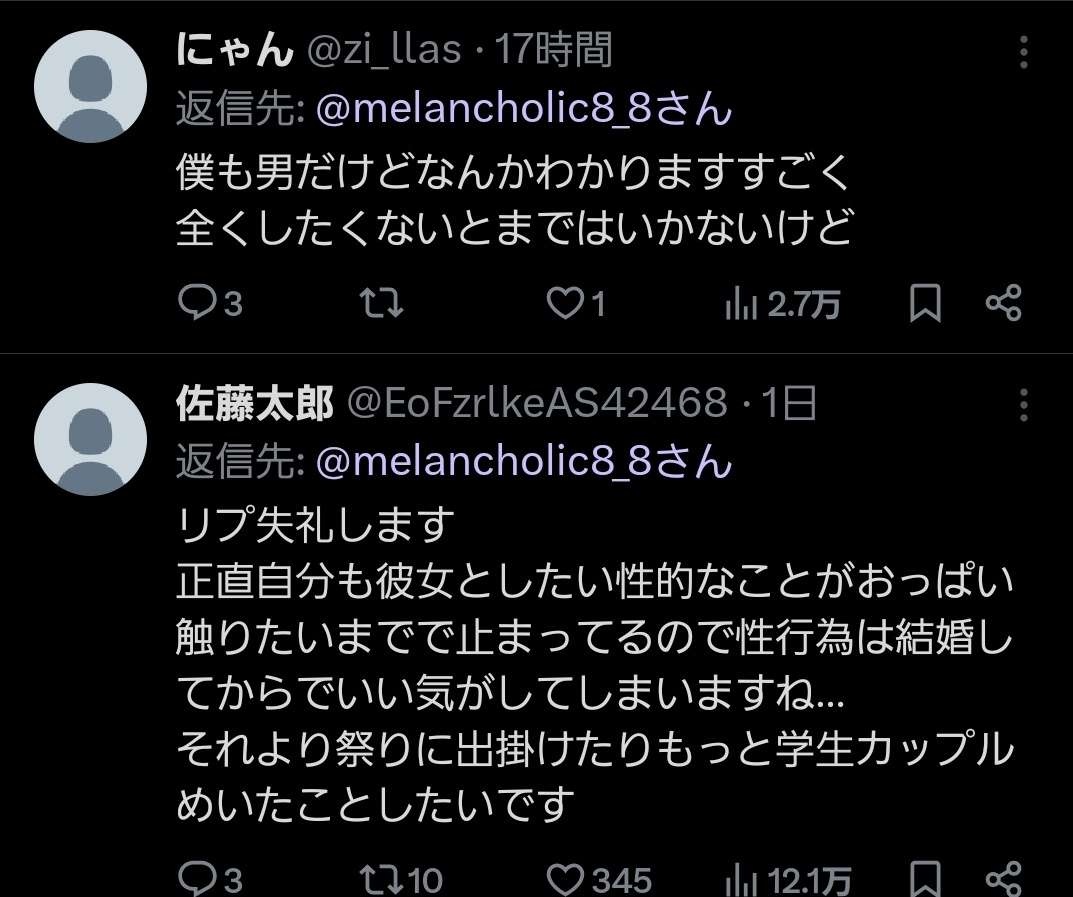Screen dimensions: 1073x897
Task: Open more options for 佐藤太郎's tweet
Action: tap(1023, 405)
